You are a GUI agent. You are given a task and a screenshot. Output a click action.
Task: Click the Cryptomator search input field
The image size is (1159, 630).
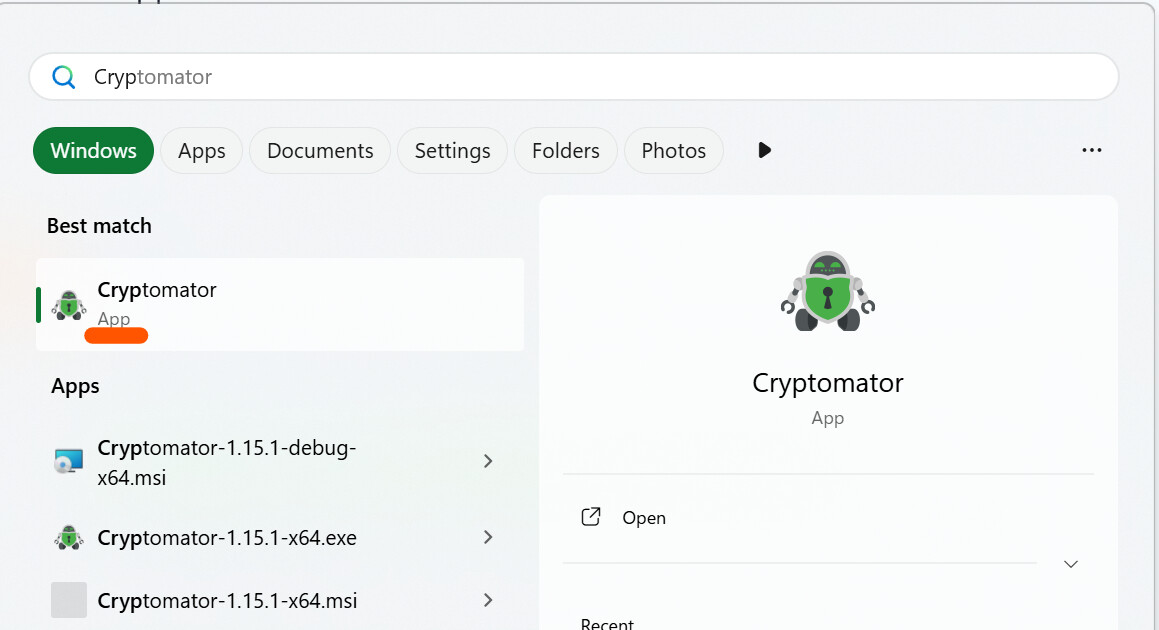574,77
